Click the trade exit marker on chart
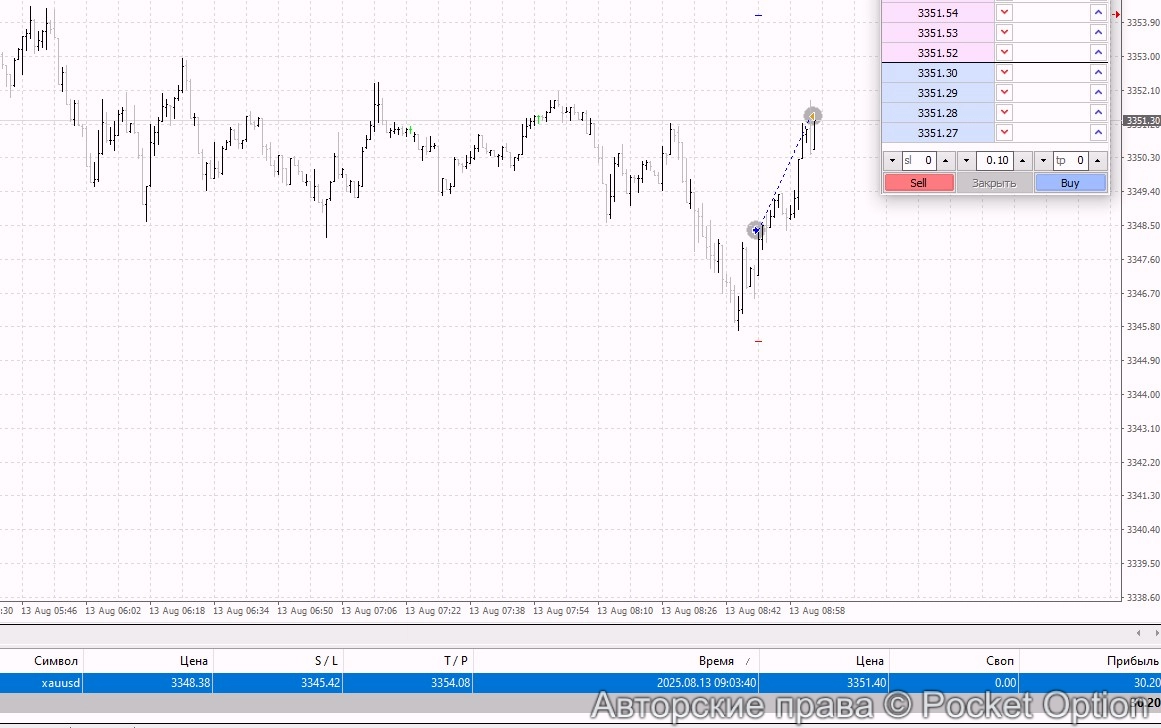This screenshot has width=1161, height=728. pos(813,116)
